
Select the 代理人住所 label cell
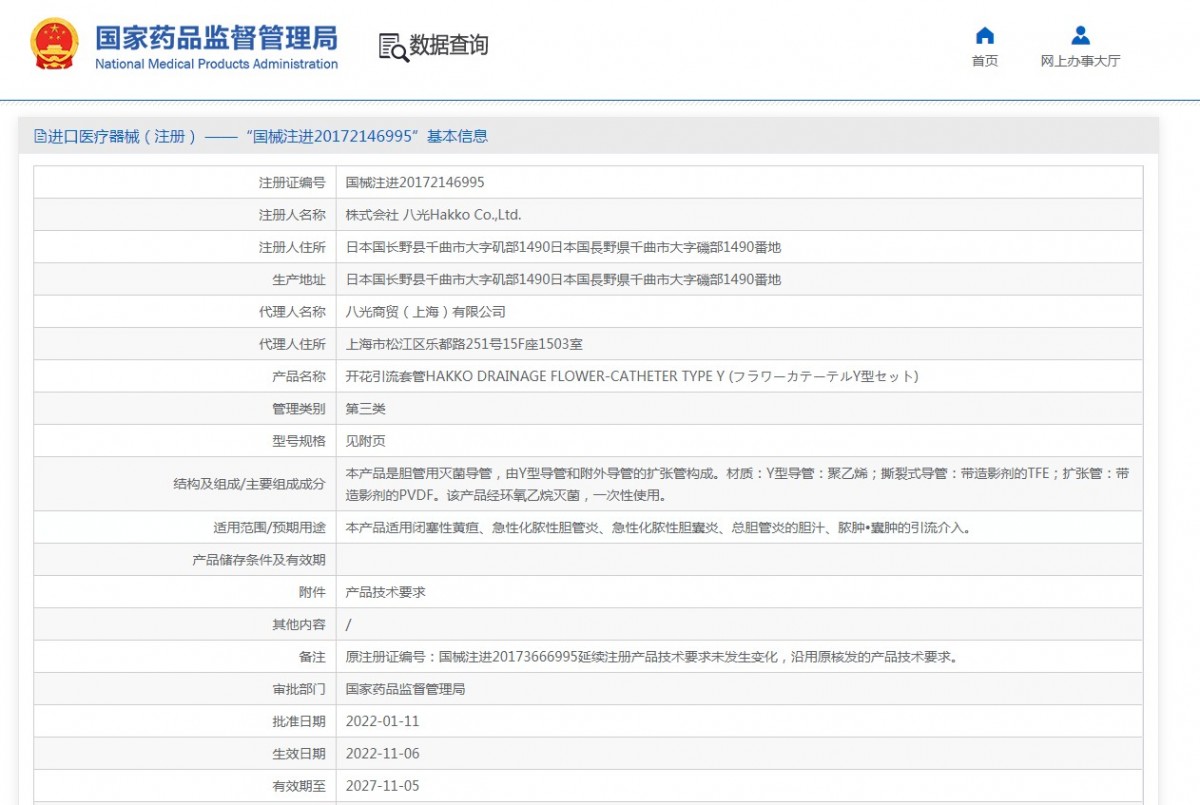coord(185,344)
